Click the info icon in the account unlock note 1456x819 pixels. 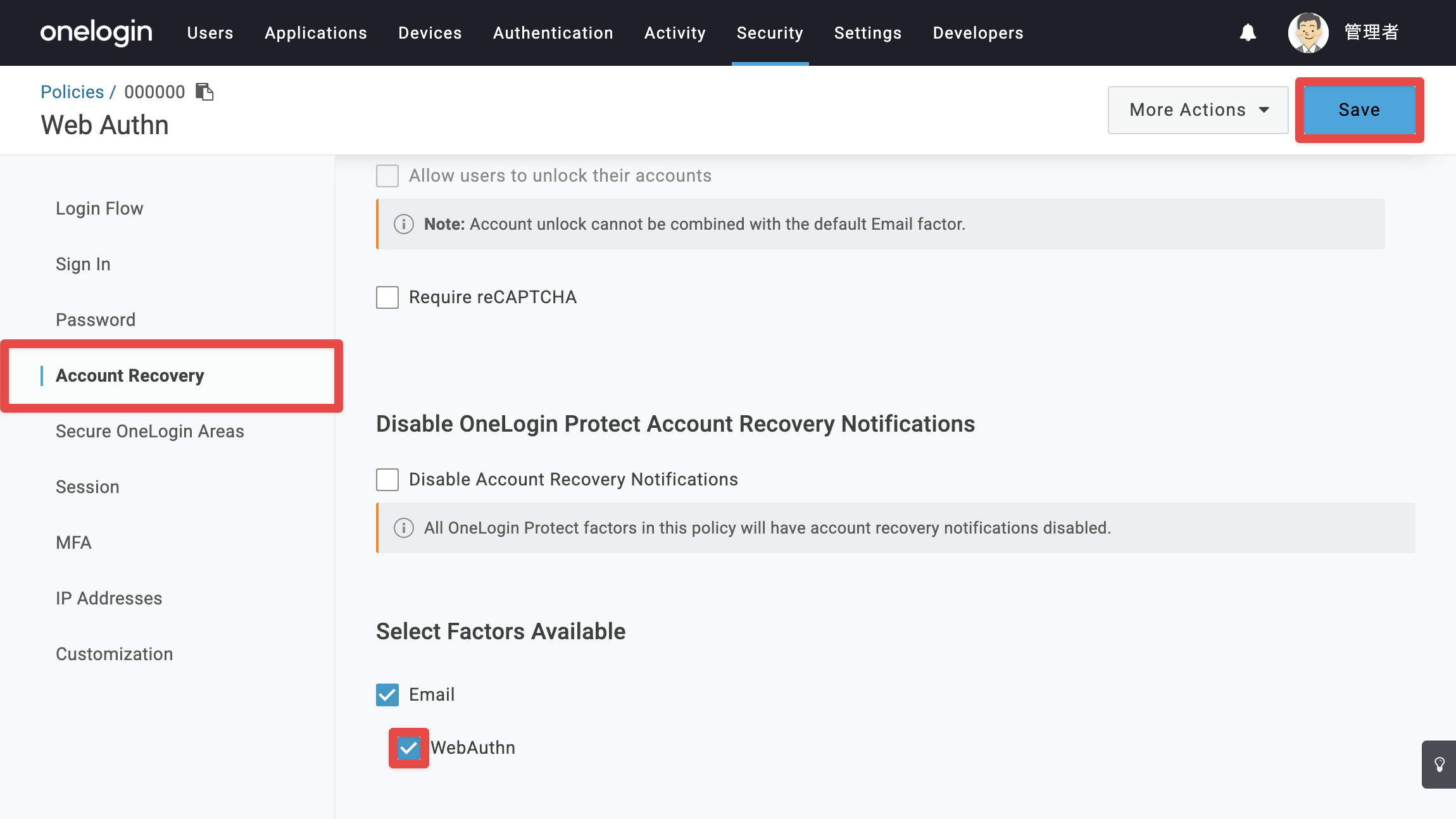(x=404, y=224)
